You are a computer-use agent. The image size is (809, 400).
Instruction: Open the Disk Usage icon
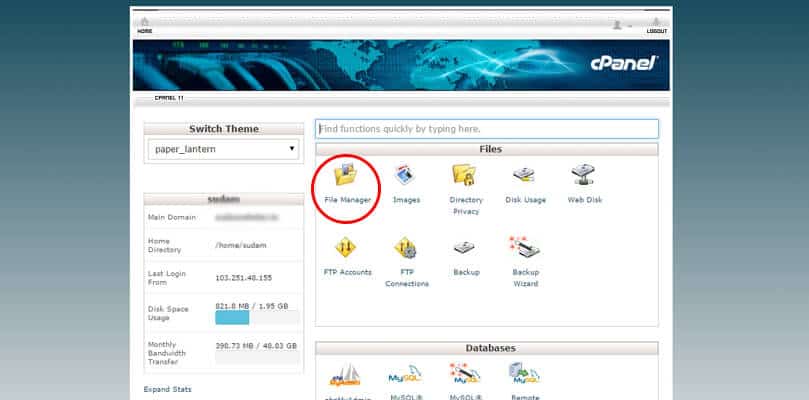525,175
